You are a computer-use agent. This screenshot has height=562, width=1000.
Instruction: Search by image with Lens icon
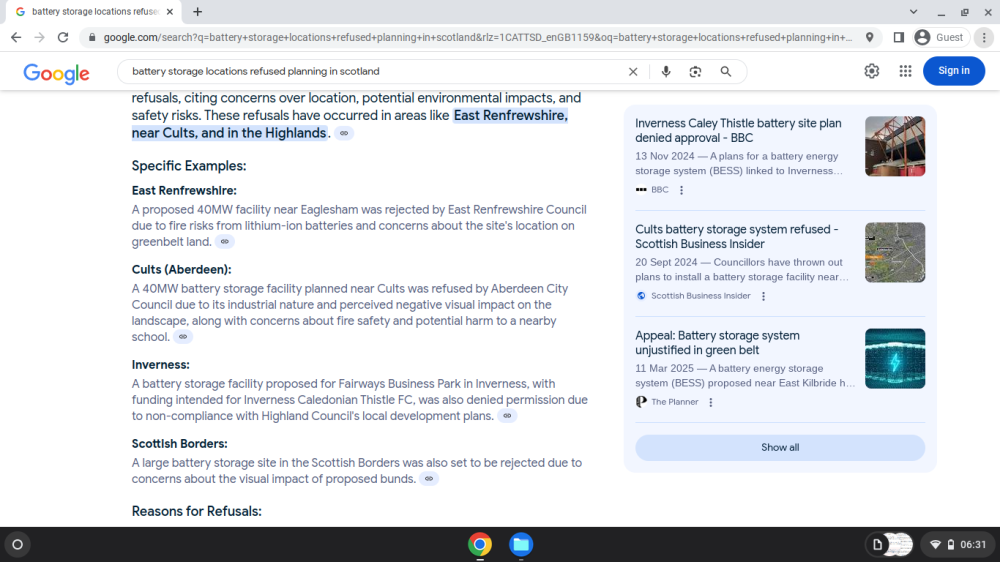coord(695,71)
